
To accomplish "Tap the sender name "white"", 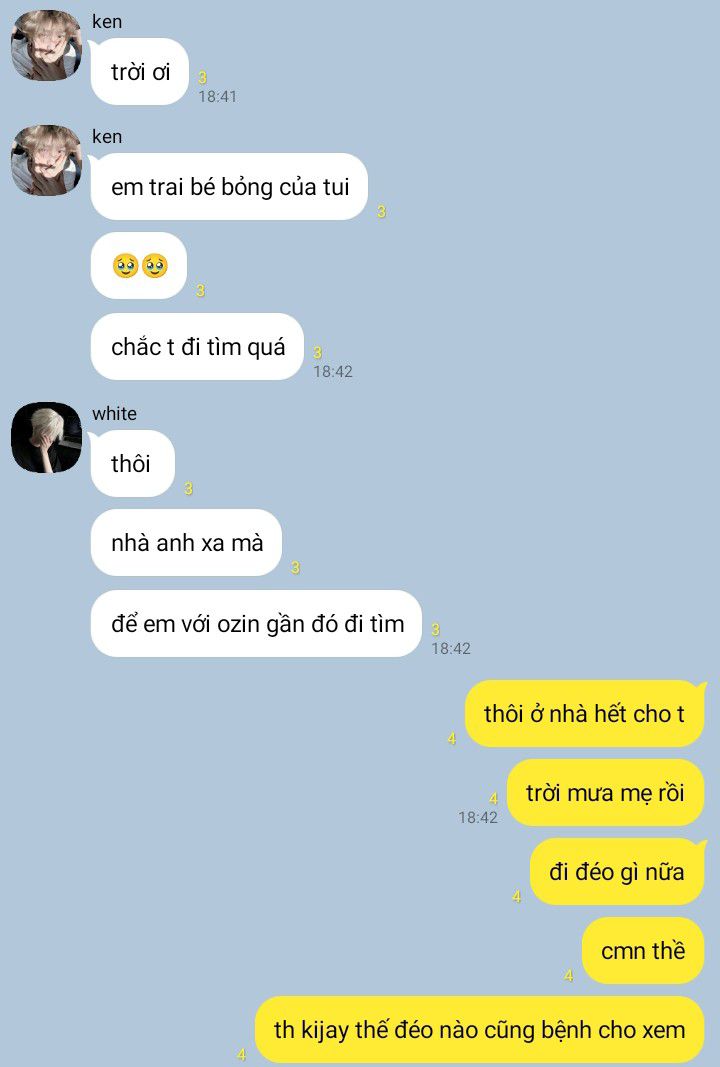I will (x=114, y=414).
